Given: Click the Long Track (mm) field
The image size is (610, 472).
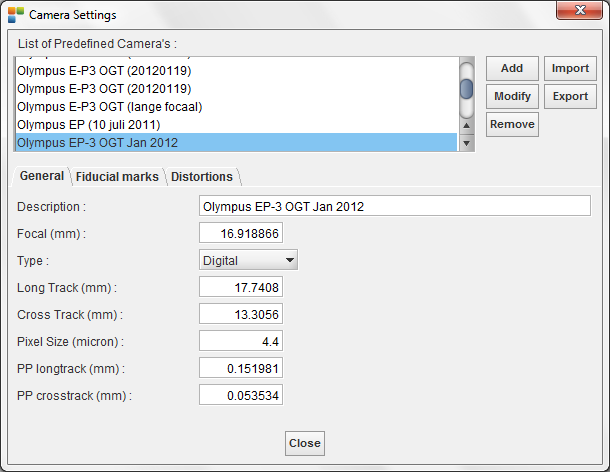Looking at the screenshot, I should [241, 287].
